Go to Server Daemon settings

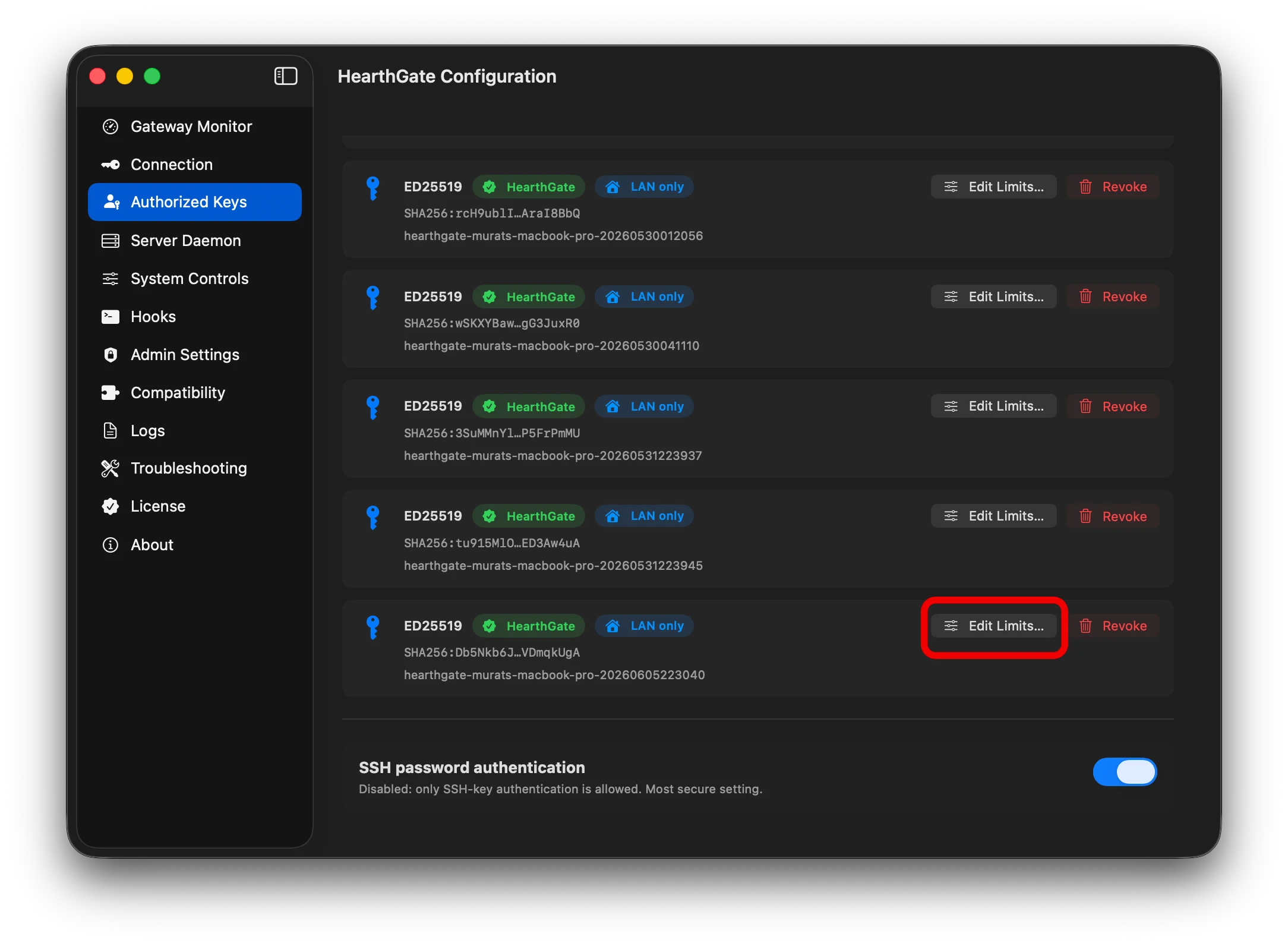coord(195,241)
